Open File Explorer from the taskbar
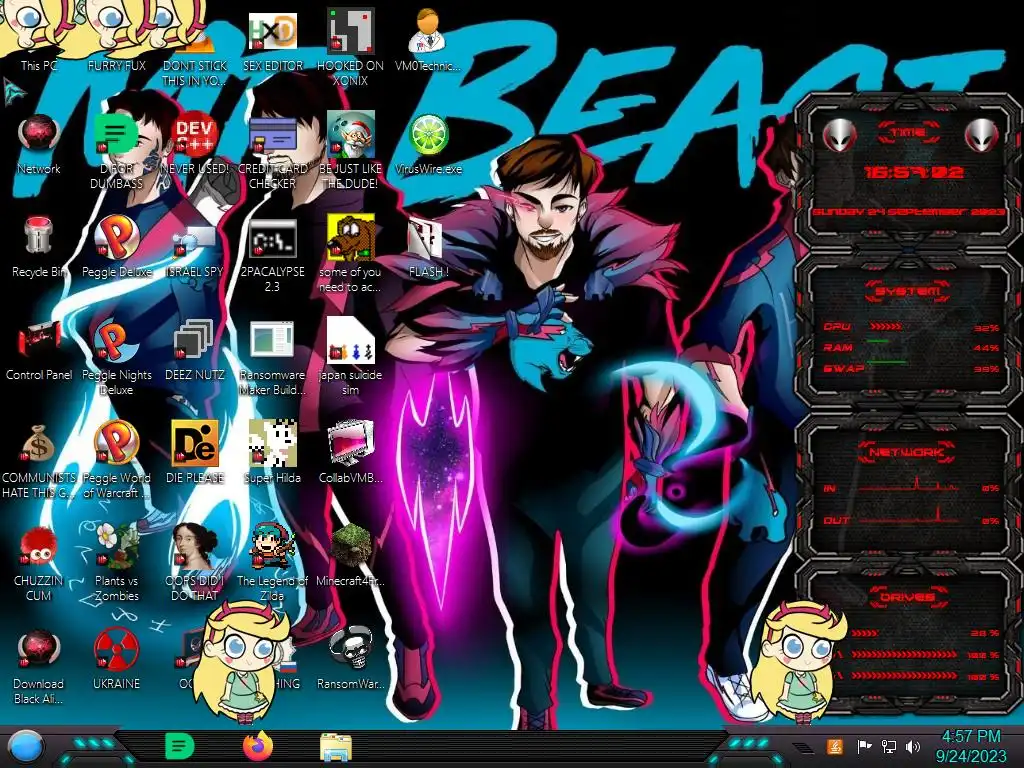Screen dimensions: 1024x768 click(x=336, y=747)
